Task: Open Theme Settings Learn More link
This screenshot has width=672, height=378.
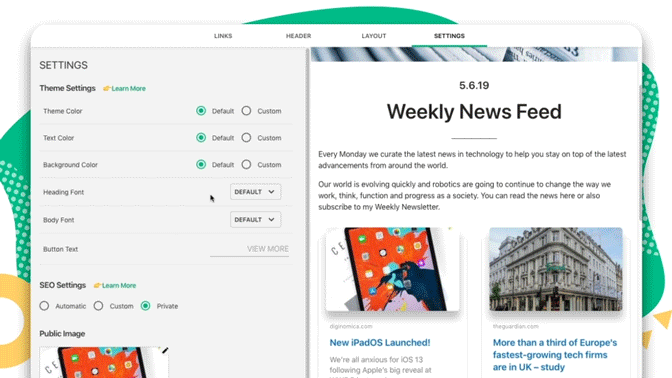Action: point(129,89)
